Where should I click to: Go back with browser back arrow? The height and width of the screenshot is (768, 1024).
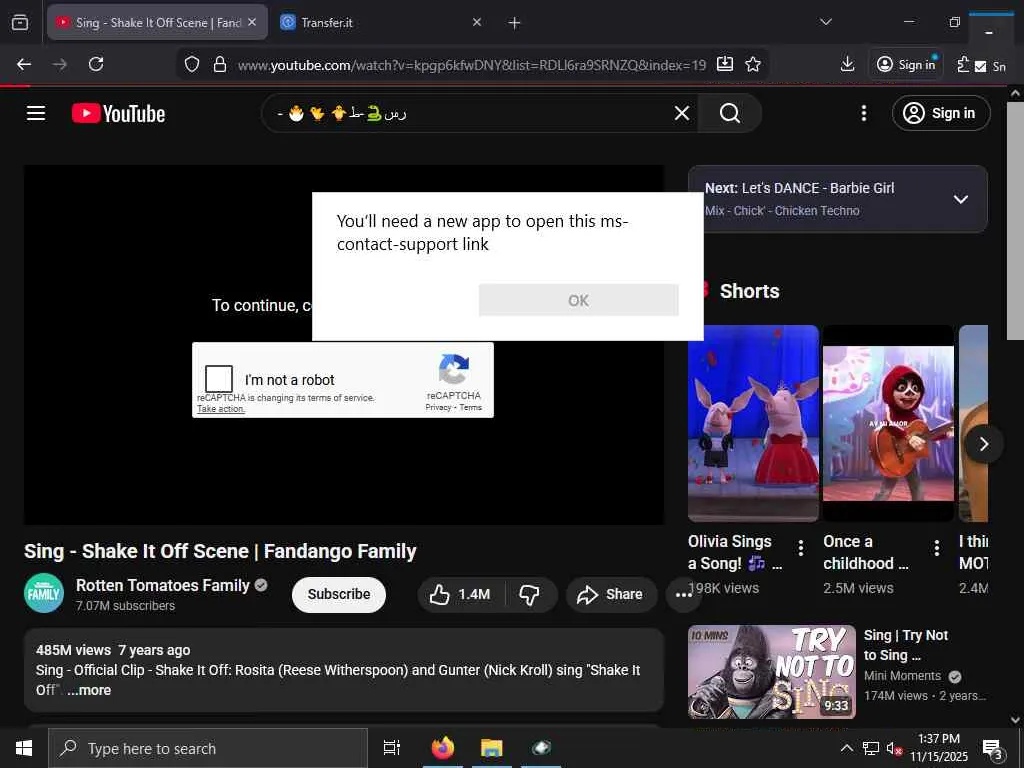(24, 64)
